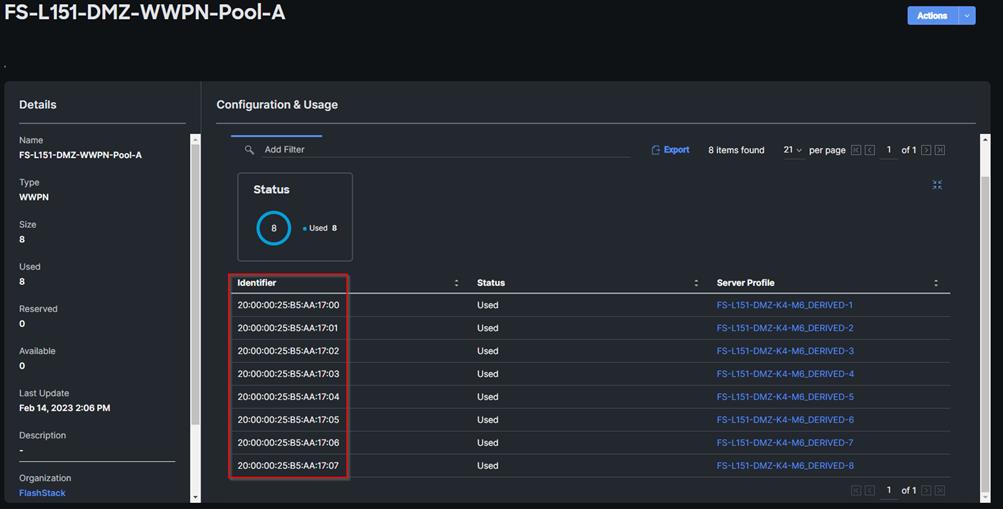The width and height of the screenshot is (1003, 509).
Task: Open the FS-L151-DMZ-K4-M6_DERIVED-1 server profile link
Action: coord(785,305)
